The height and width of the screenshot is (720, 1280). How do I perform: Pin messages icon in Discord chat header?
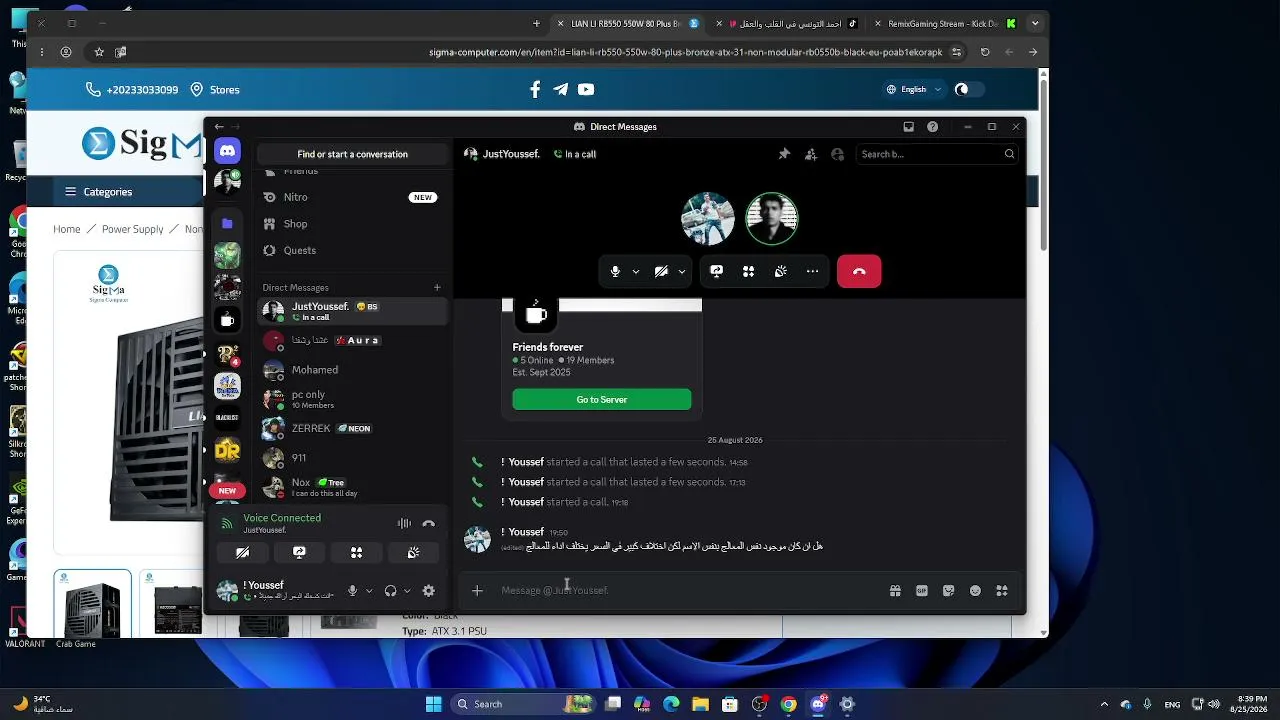784,154
